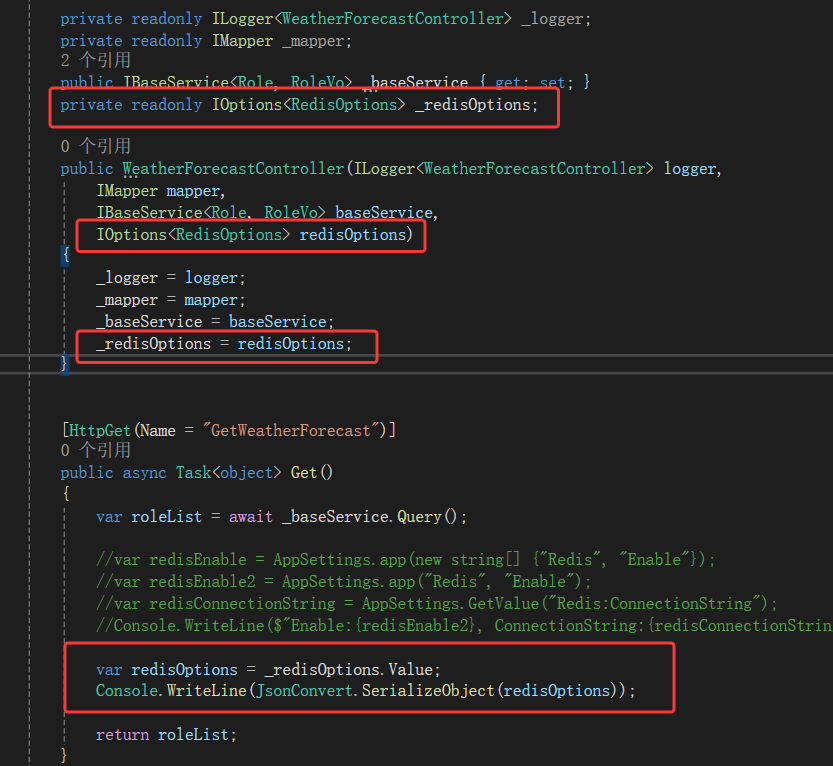
Task: Click the get accessor of the _baseService property
Action: coord(507,82)
